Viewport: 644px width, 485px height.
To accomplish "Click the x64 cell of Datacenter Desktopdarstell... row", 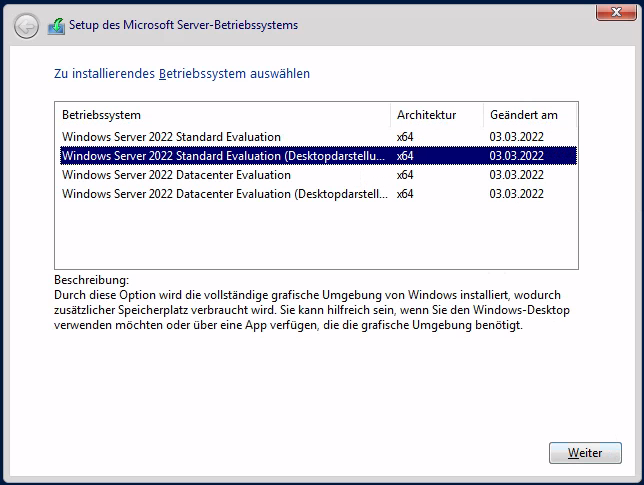I will point(405,193).
